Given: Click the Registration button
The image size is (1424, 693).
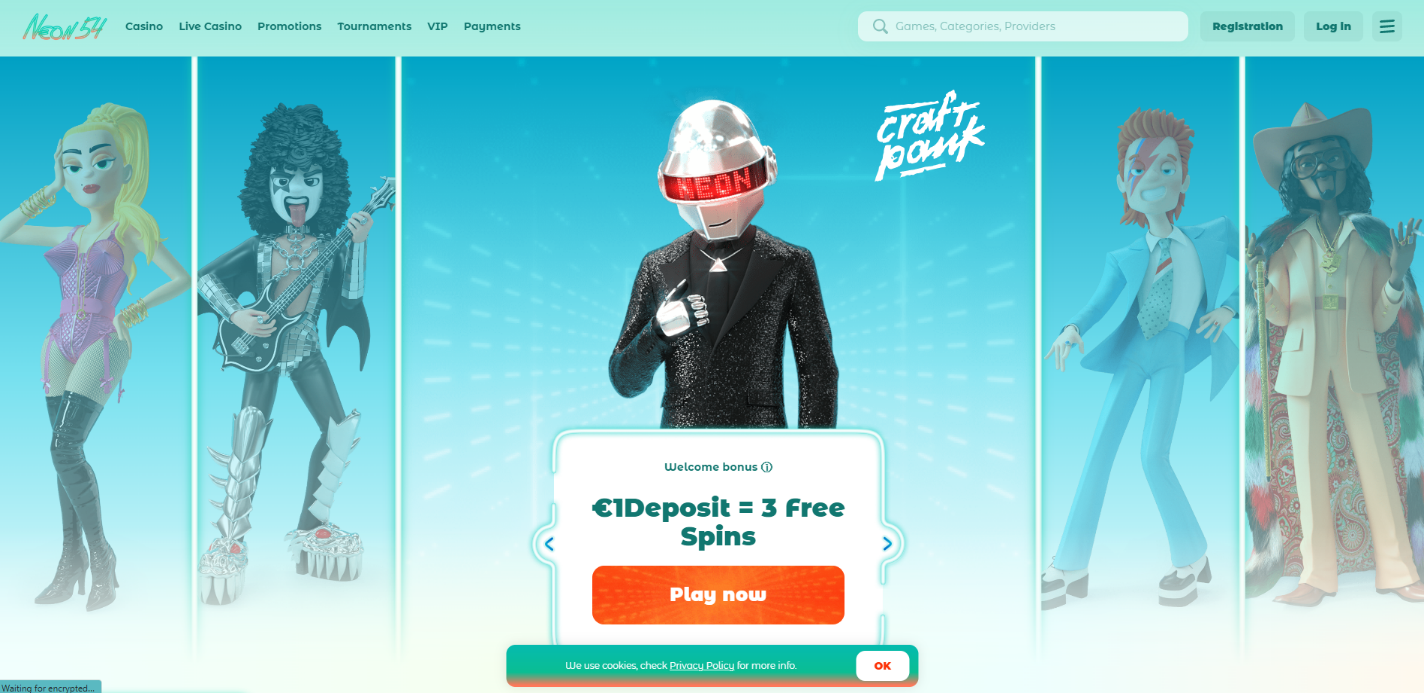Looking at the screenshot, I should pyautogui.click(x=1247, y=26).
